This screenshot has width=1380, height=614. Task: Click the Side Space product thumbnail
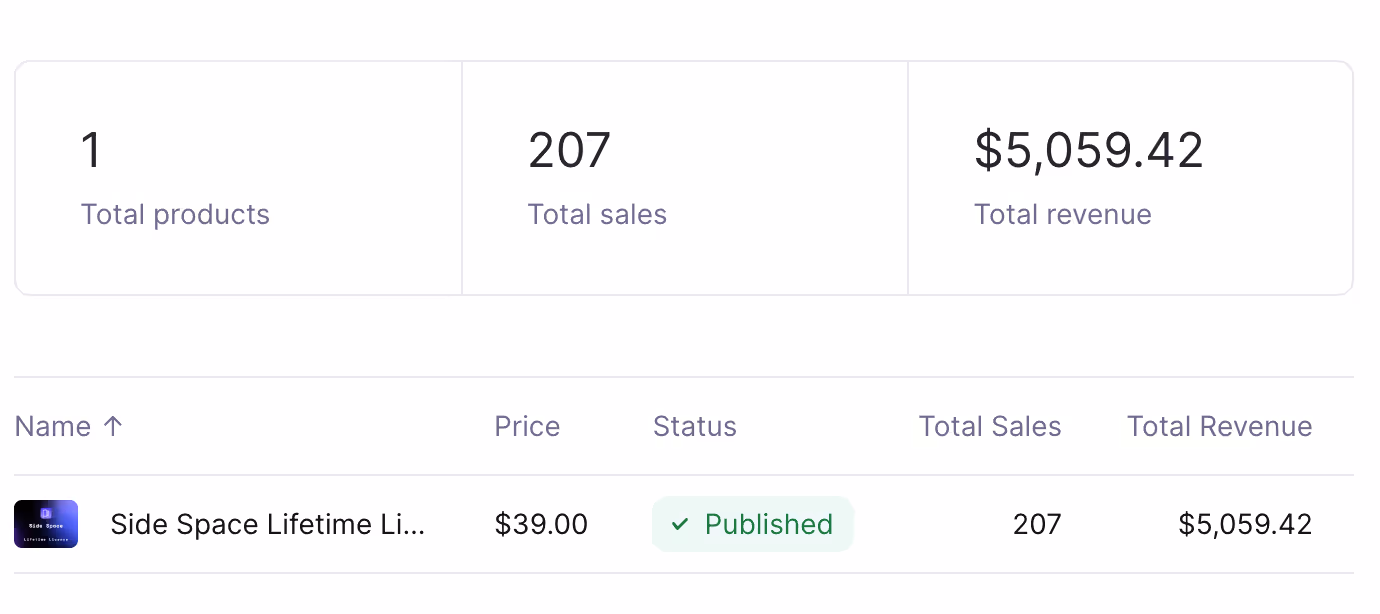pyautogui.click(x=46, y=524)
